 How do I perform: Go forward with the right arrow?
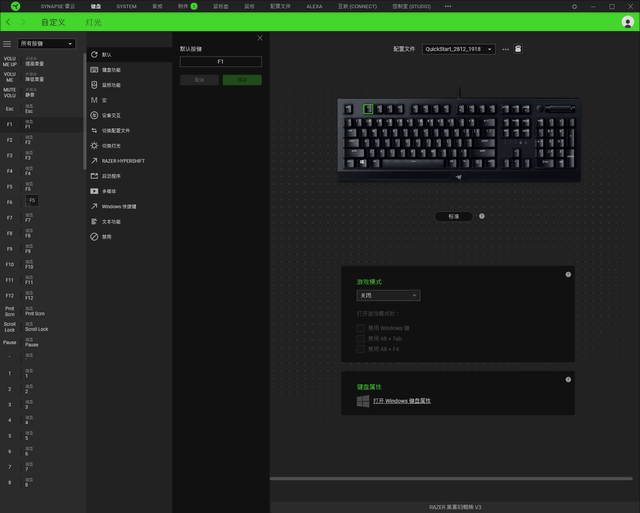[x=23, y=22]
